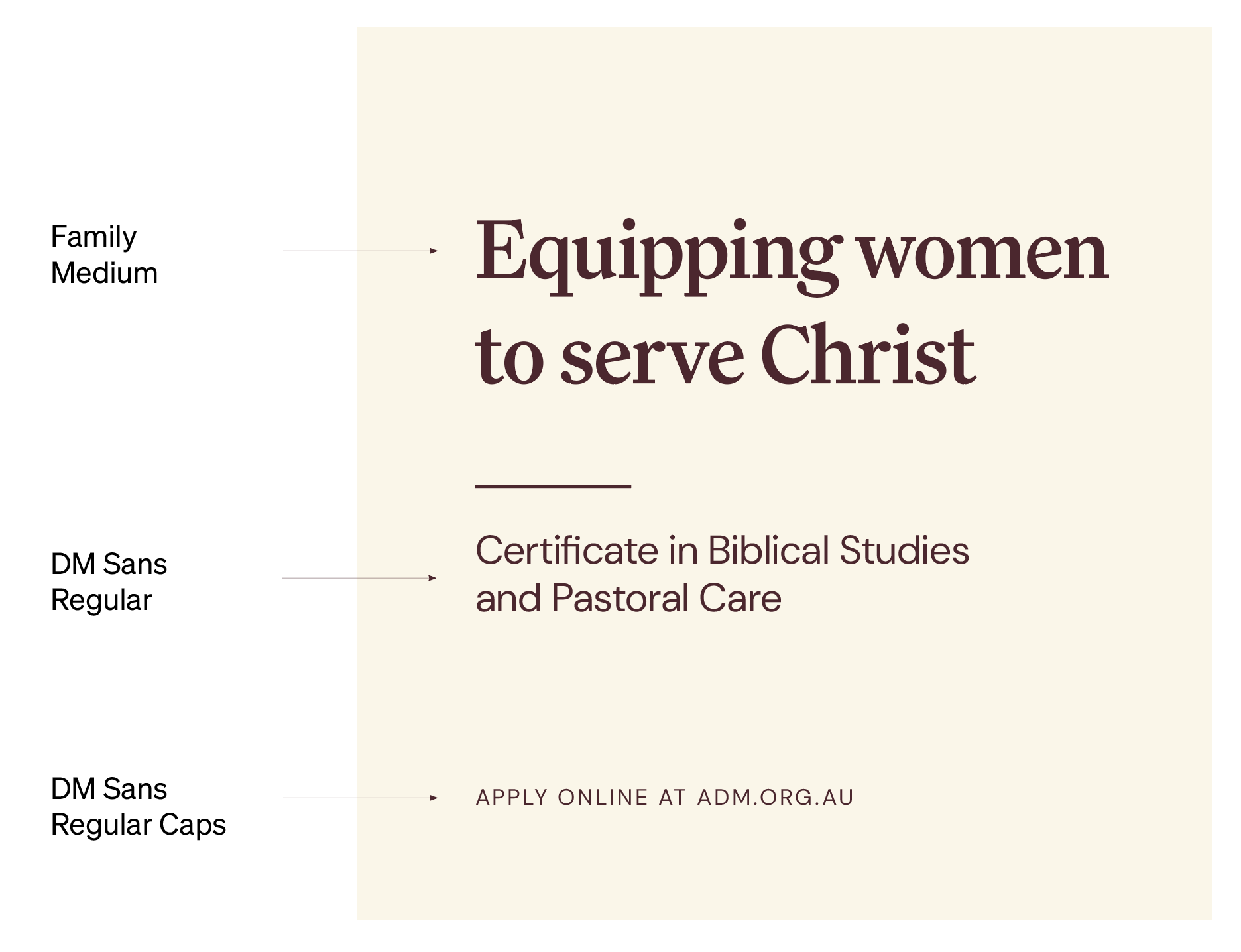The width and height of the screenshot is (1241, 952).
Task: Click the arrow next to DM Sans Regular
Action: coord(359,578)
